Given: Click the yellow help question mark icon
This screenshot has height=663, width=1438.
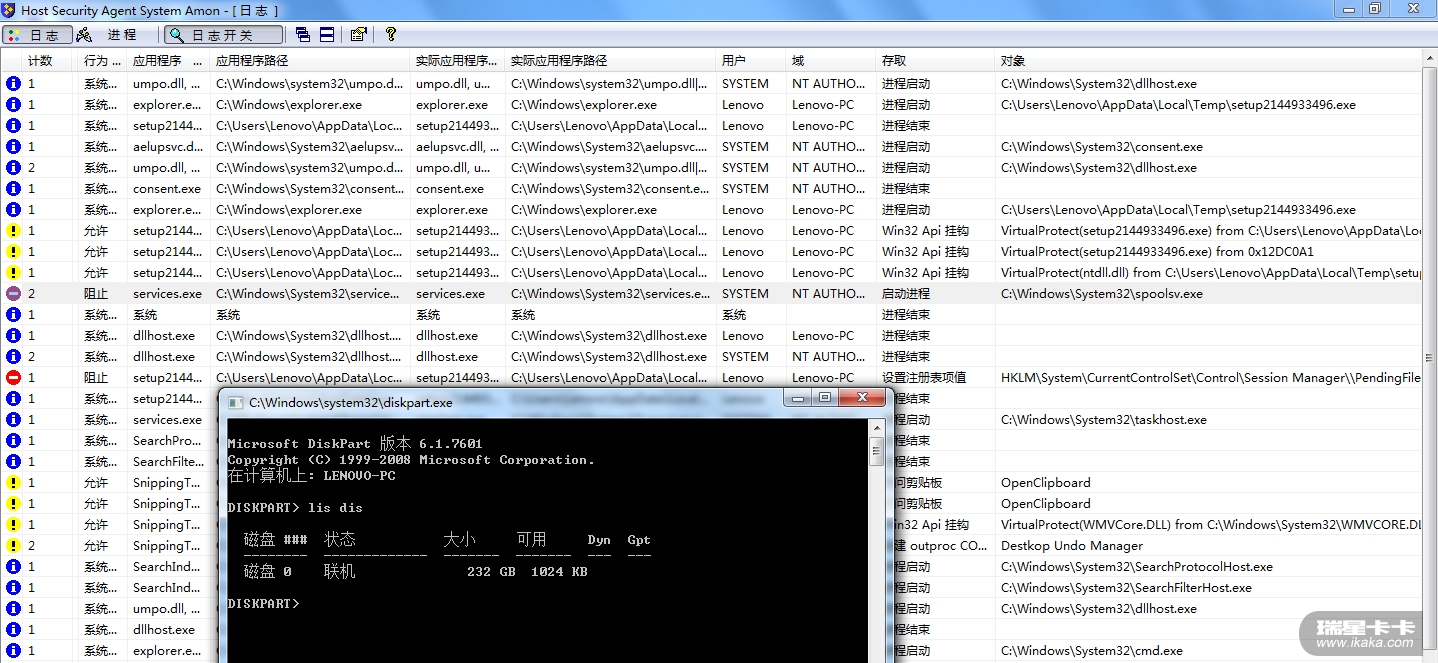Looking at the screenshot, I should coord(391,34).
